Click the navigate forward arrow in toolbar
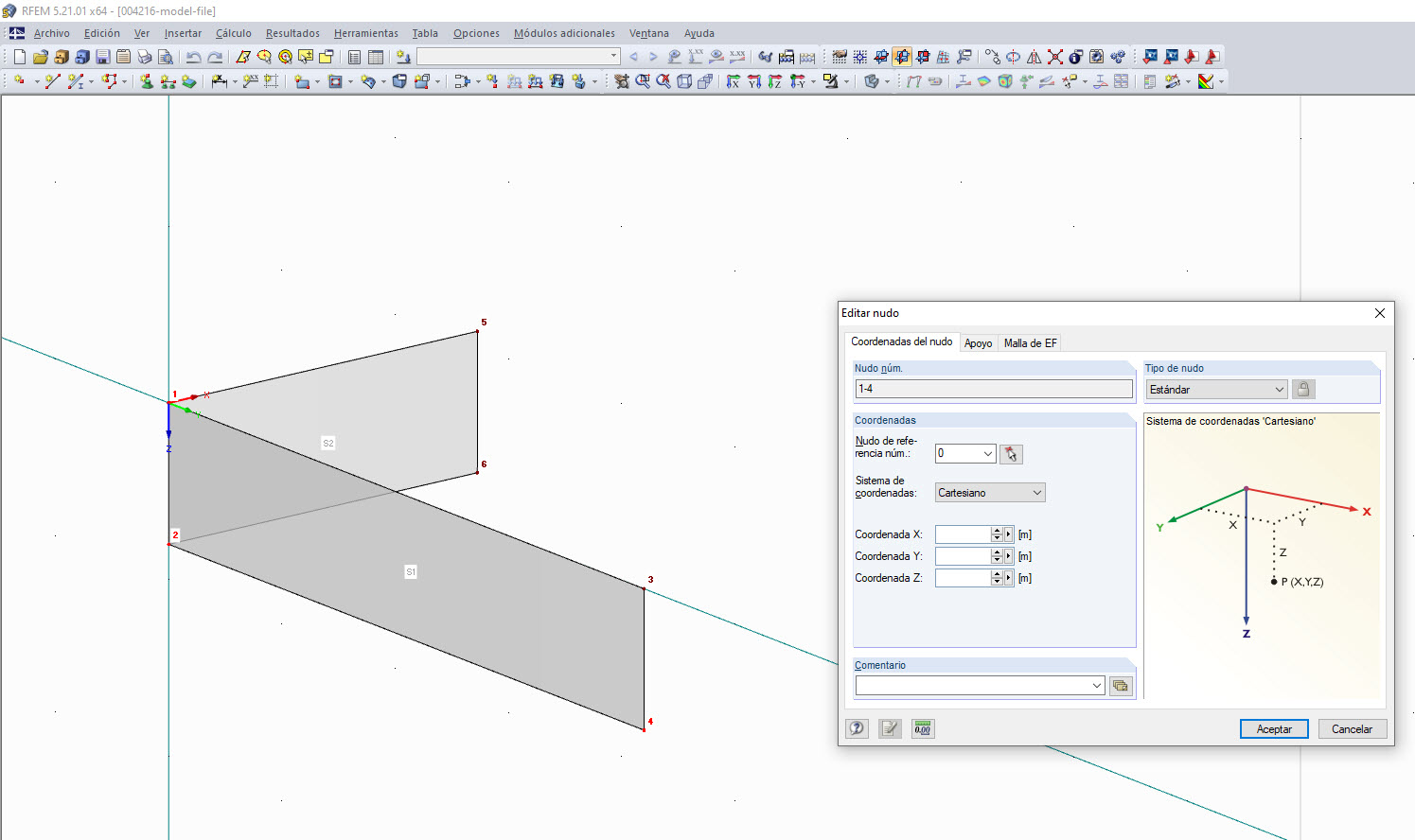Image resolution: width=1415 pixels, height=840 pixels. click(x=653, y=57)
